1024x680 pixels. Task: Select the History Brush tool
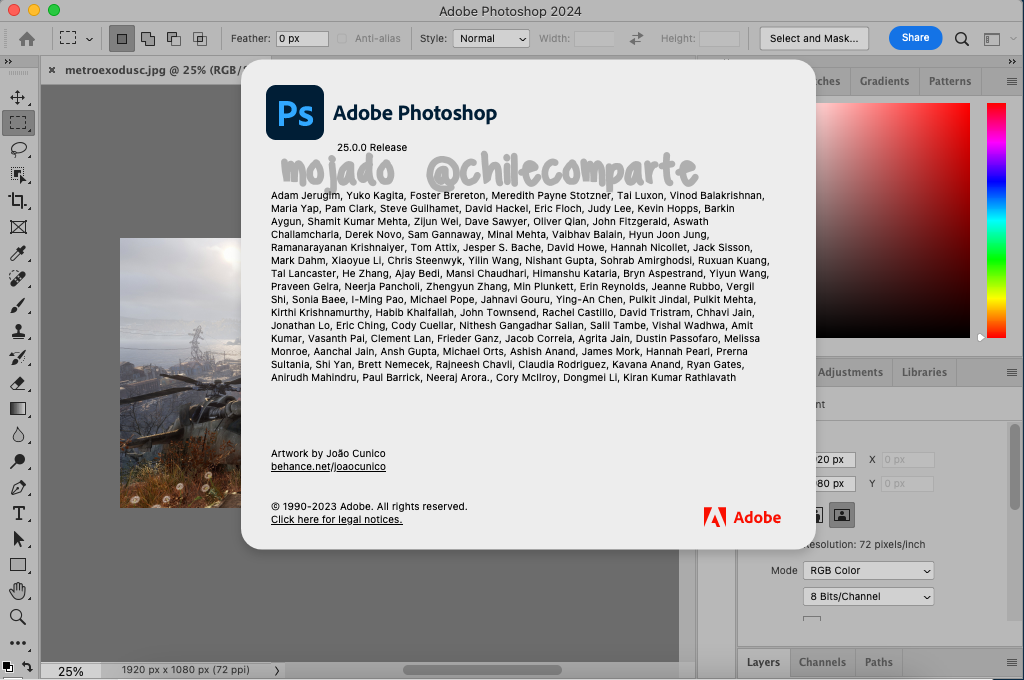pos(18,357)
